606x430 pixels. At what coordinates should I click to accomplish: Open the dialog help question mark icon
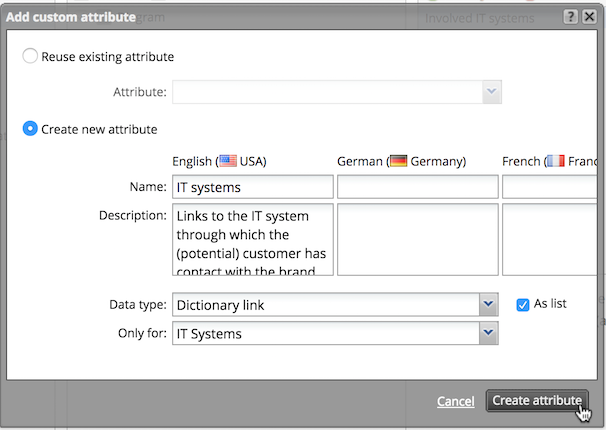[x=570, y=17]
